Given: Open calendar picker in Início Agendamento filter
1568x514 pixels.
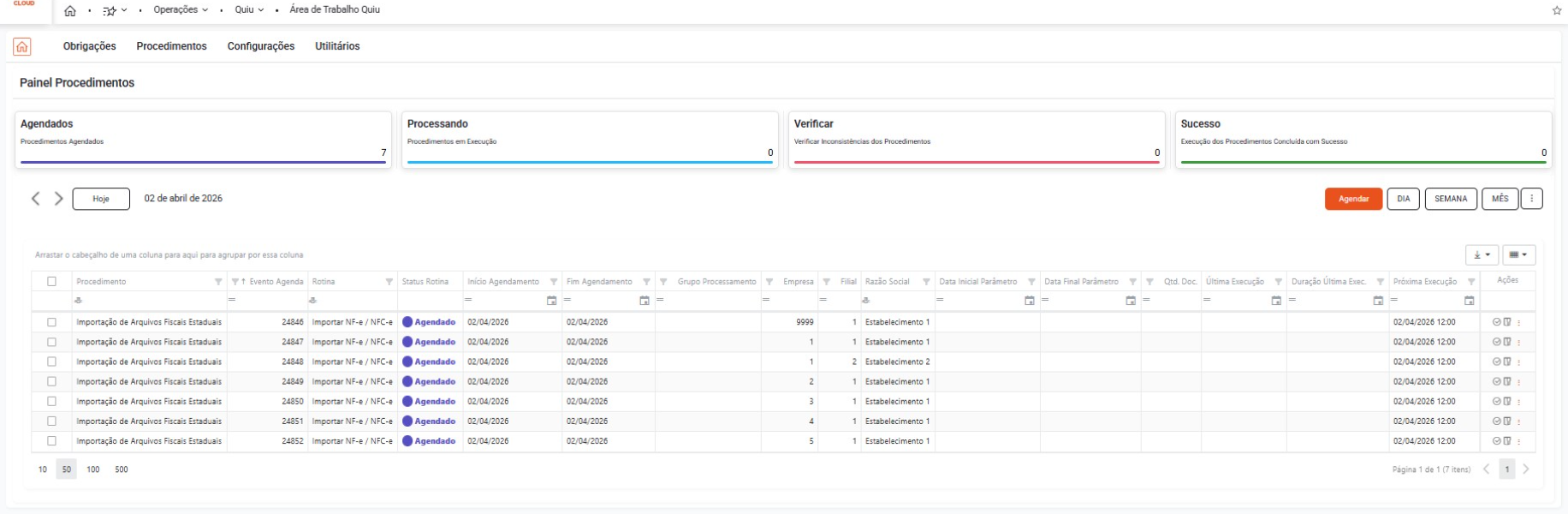Looking at the screenshot, I should click(551, 301).
